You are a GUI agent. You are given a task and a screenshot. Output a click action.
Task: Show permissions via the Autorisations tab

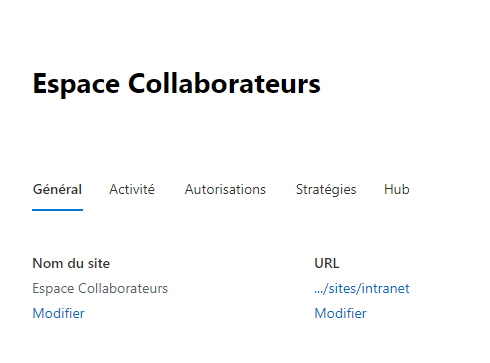pos(225,189)
